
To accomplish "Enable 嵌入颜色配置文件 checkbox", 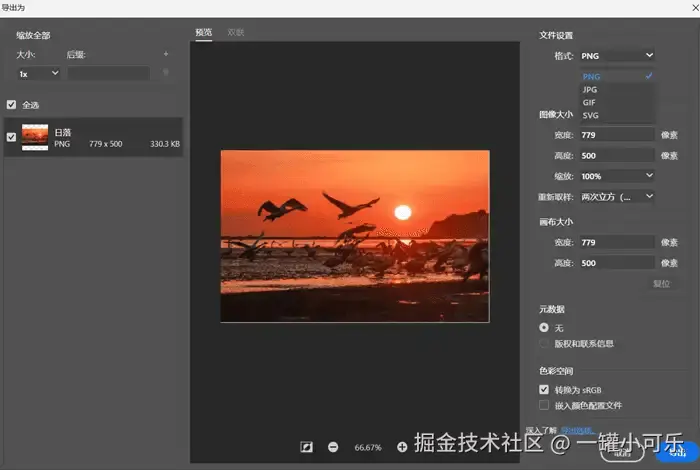I will click(x=544, y=405).
